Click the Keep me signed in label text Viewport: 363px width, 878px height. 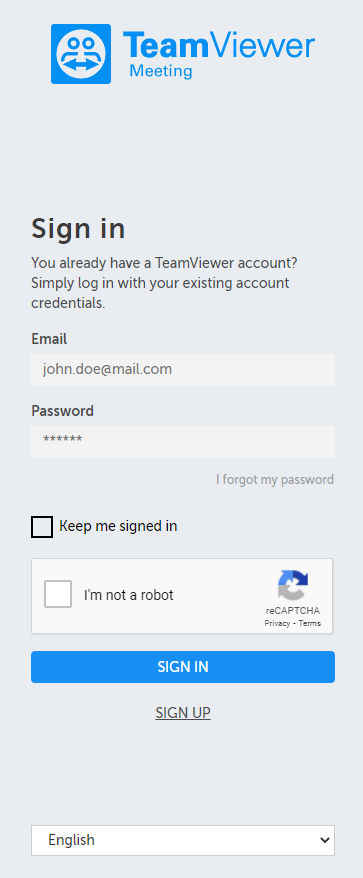pos(118,526)
